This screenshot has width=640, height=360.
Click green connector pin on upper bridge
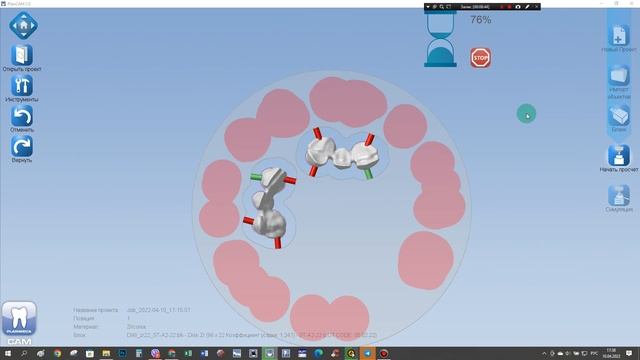pyautogui.click(x=368, y=174)
